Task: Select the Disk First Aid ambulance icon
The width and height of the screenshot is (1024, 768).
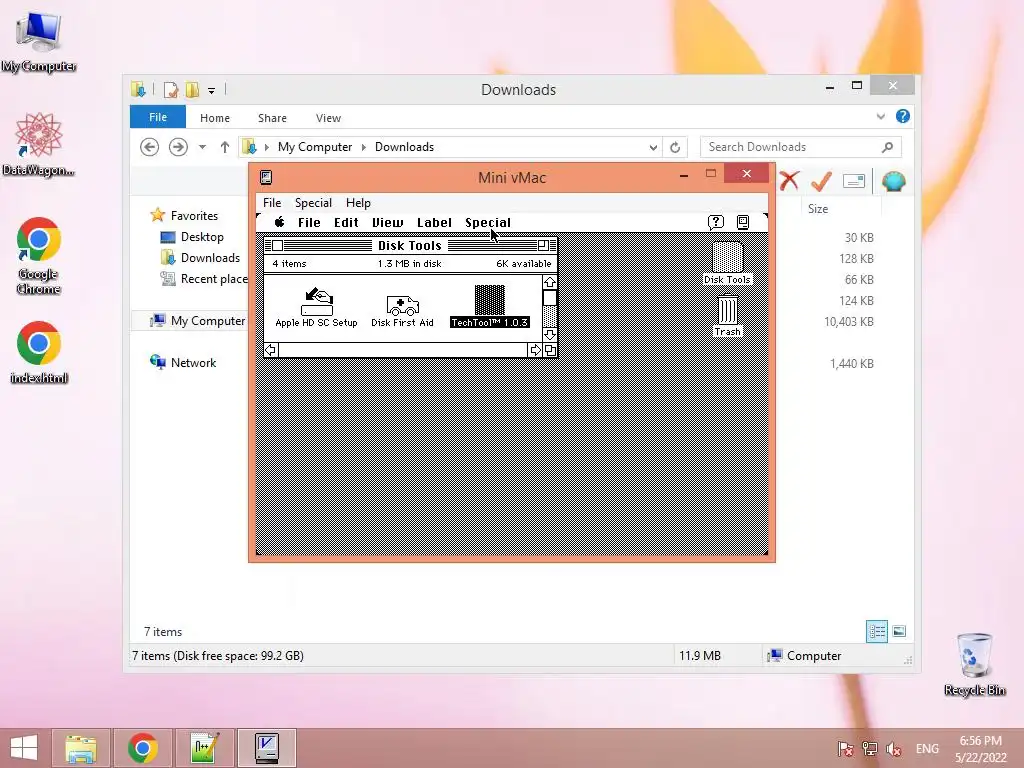Action: 402,305
